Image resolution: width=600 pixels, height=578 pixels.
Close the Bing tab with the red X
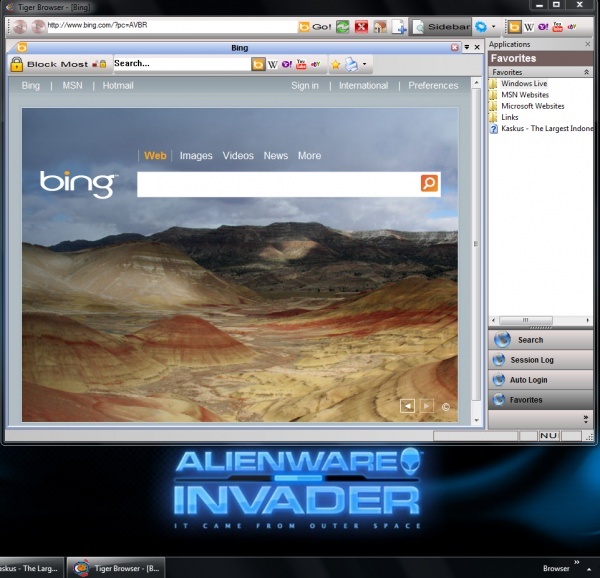pyautogui.click(x=454, y=47)
